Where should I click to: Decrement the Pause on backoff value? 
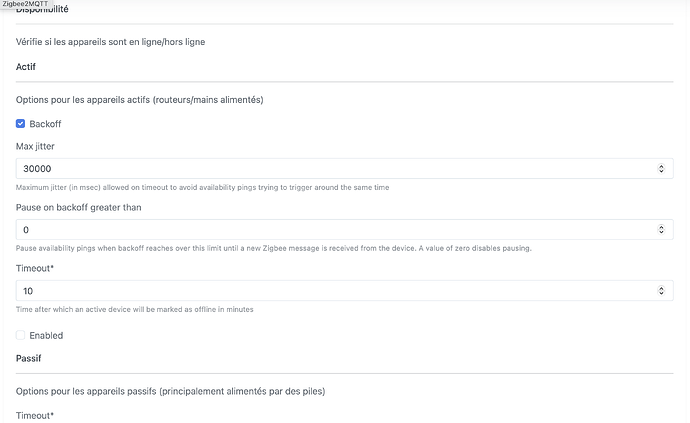[x=661, y=234]
